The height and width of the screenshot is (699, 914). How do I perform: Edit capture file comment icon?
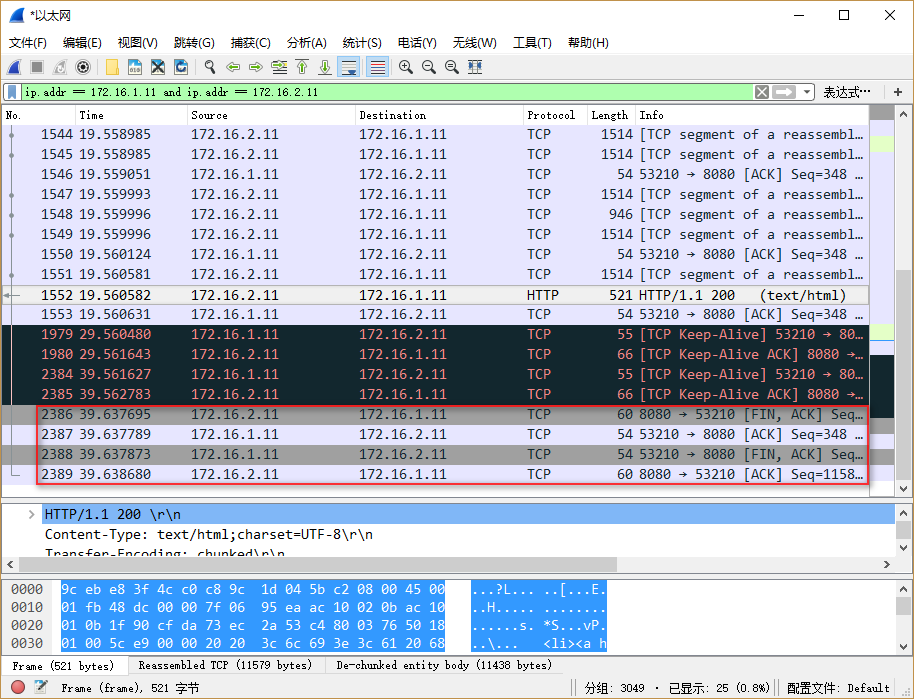click(x=40, y=687)
